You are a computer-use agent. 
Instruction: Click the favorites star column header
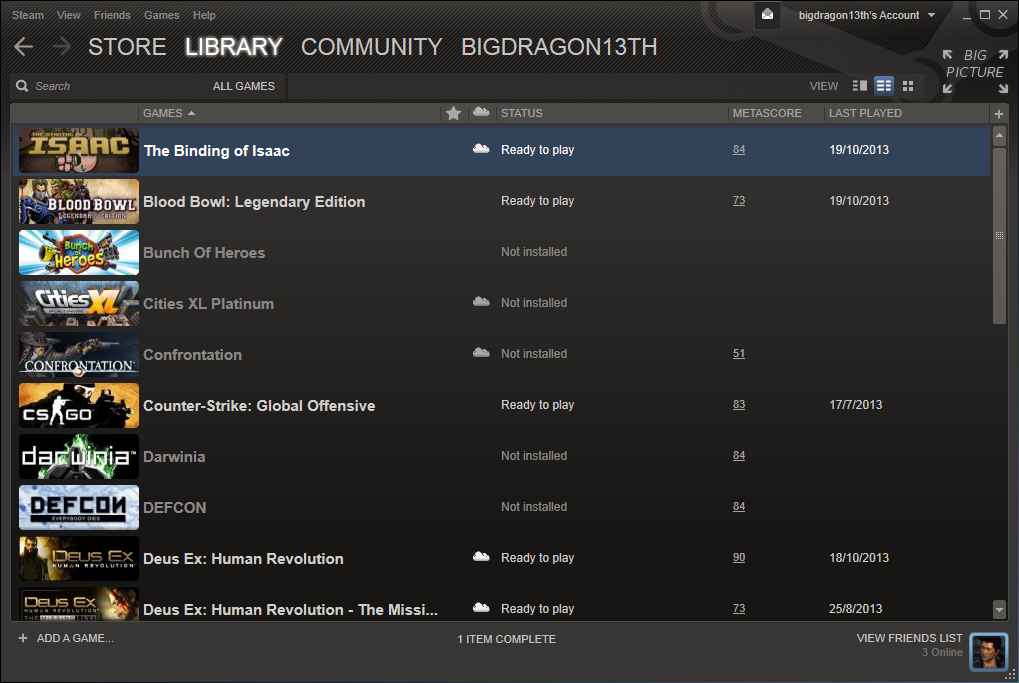click(x=453, y=113)
